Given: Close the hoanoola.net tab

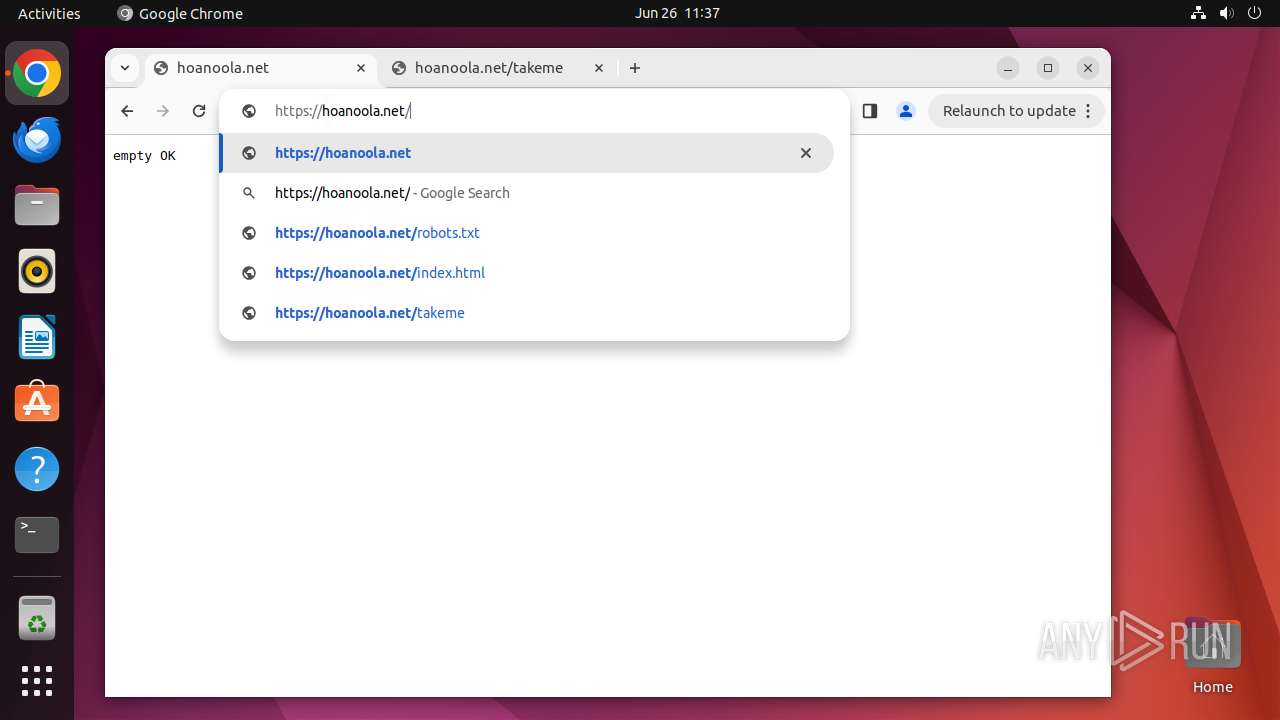Looking at the screenshot, I should tap(361, 68).
